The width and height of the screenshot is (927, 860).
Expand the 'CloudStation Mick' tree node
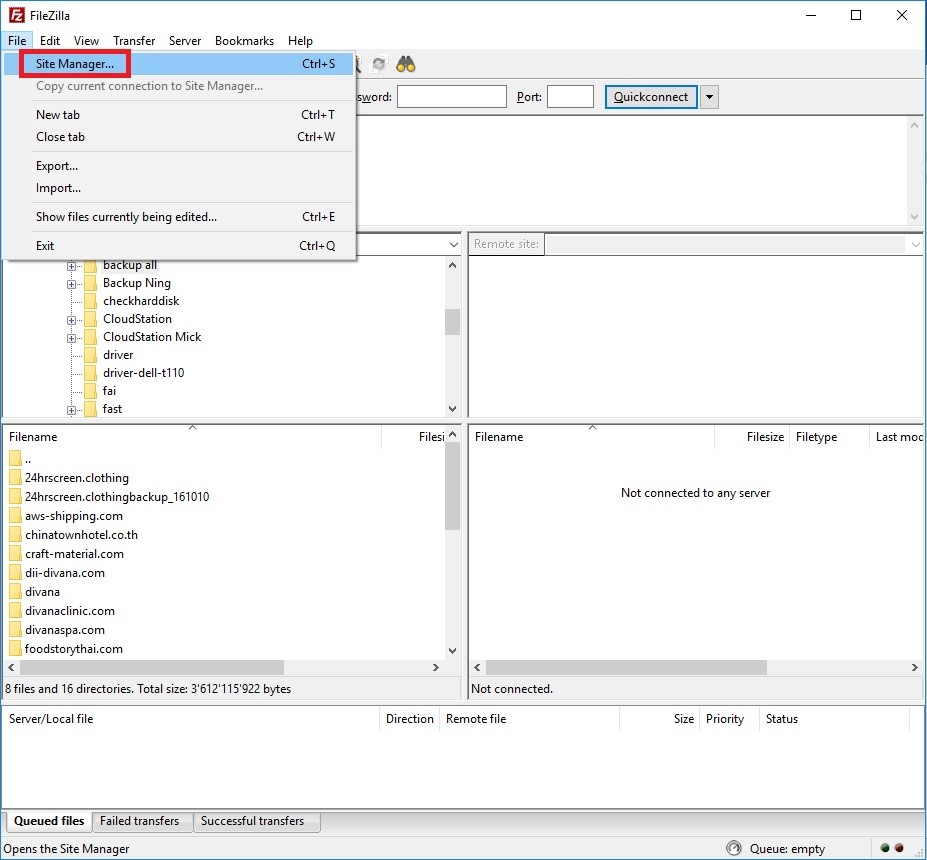coord(72,339)
